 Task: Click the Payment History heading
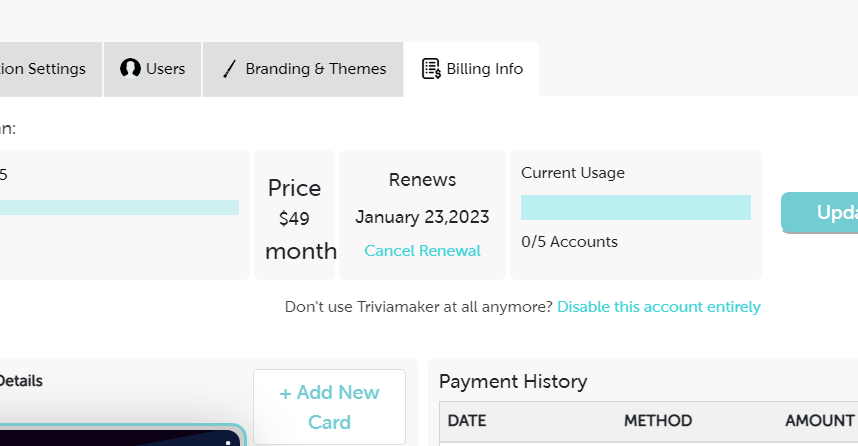click(513, 381)
